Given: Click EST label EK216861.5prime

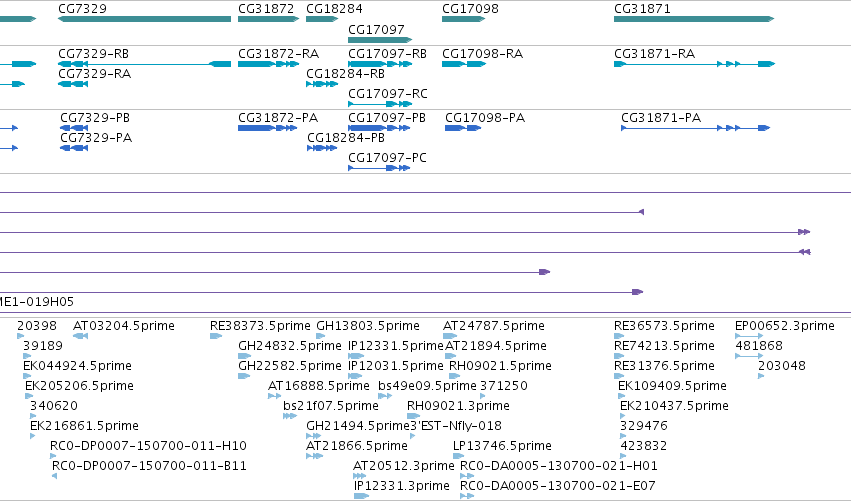Looking at the screenshot, I should (84, 426).
